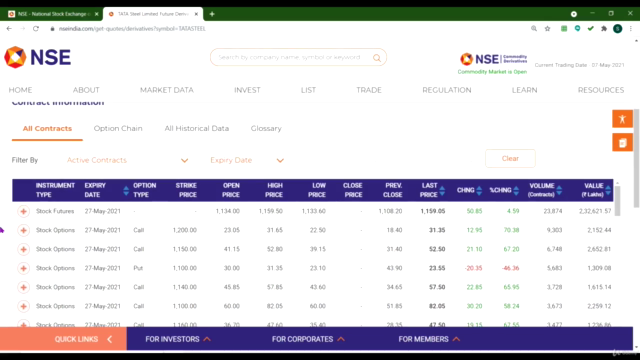The width and height of the screenshot is (640, 360).
Task: Open the All Historical Data tab
Action: 197,129
